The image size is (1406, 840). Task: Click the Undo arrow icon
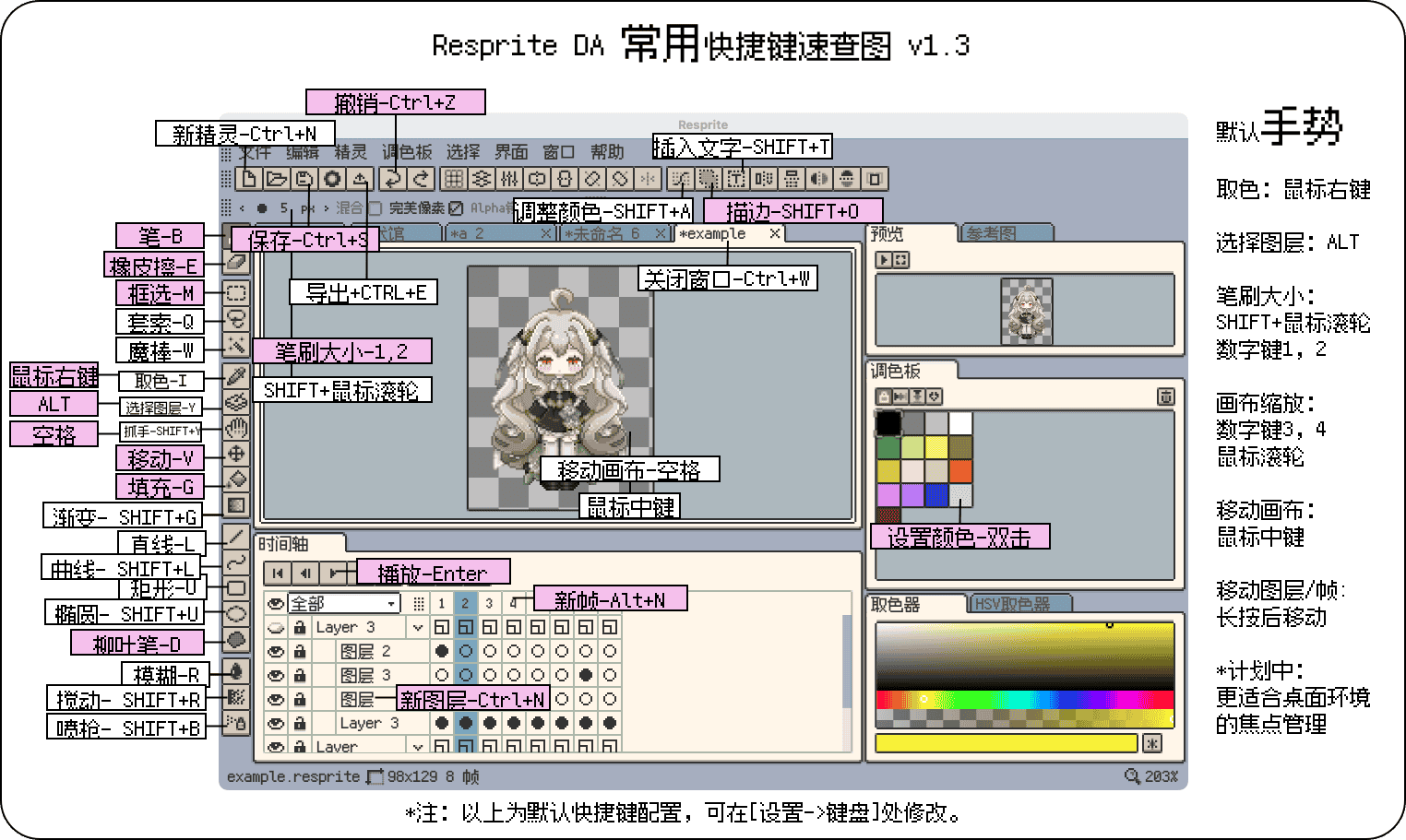tap(393, 179)
